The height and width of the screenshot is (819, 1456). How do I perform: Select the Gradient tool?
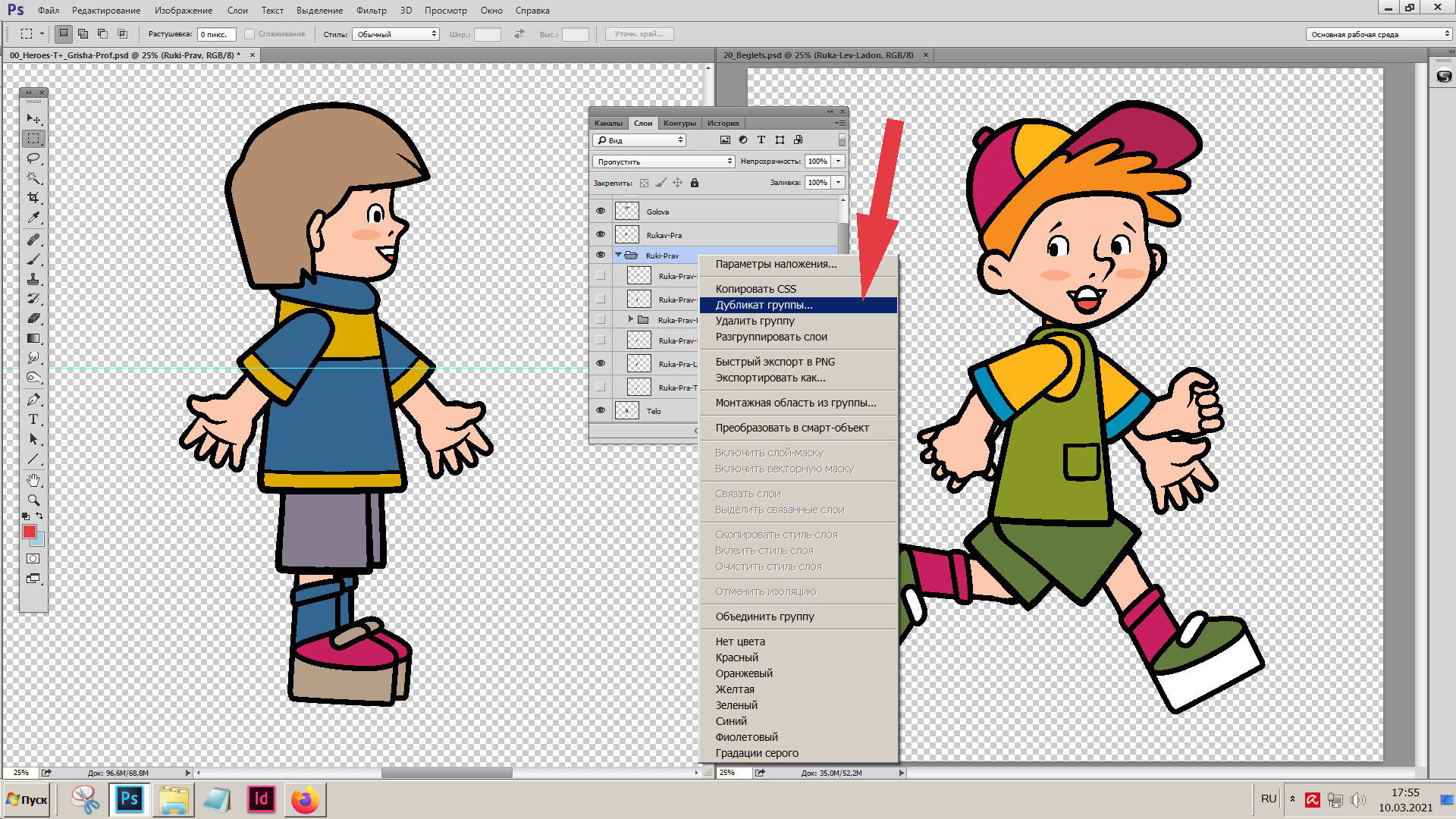[33, 338]
